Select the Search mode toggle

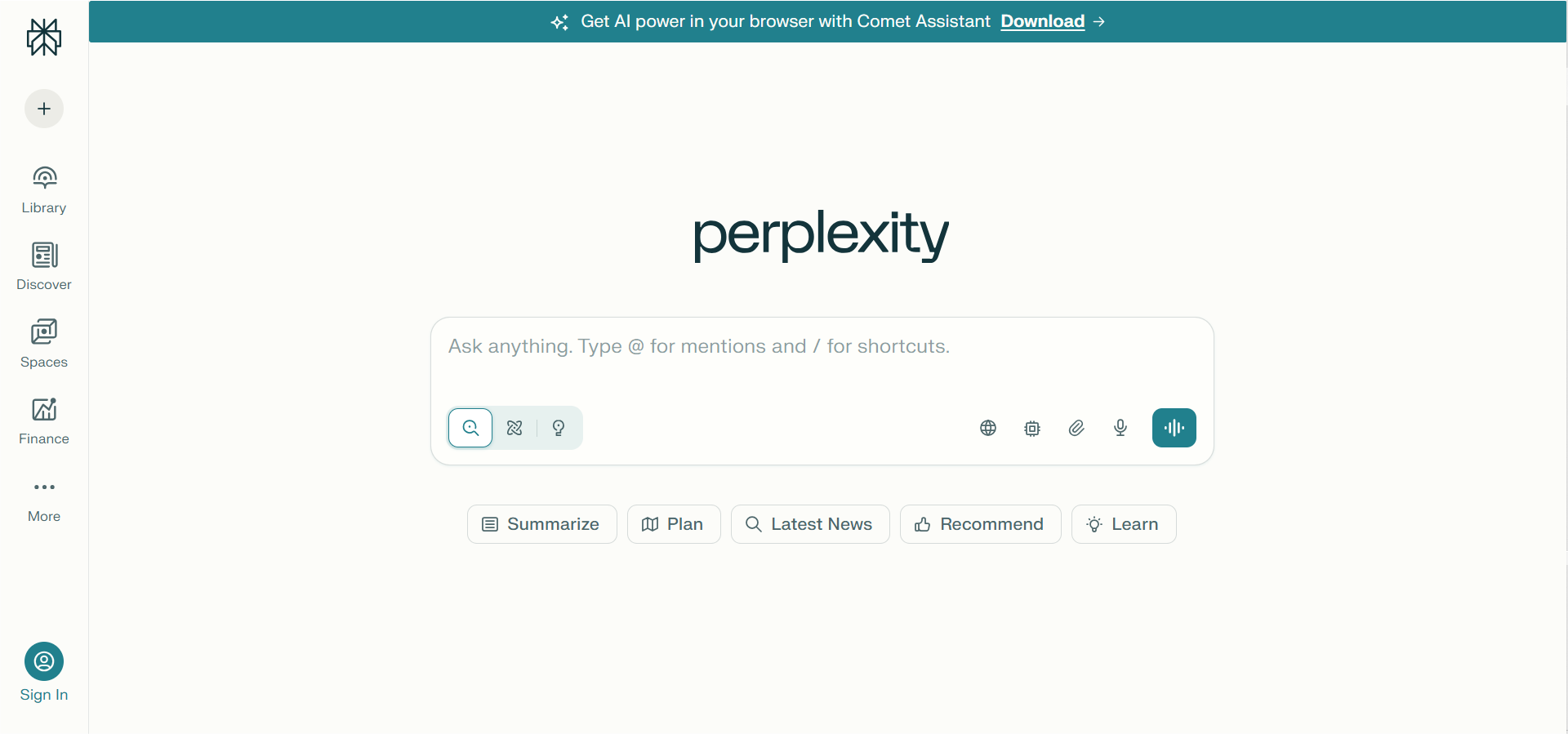[470, 428]
